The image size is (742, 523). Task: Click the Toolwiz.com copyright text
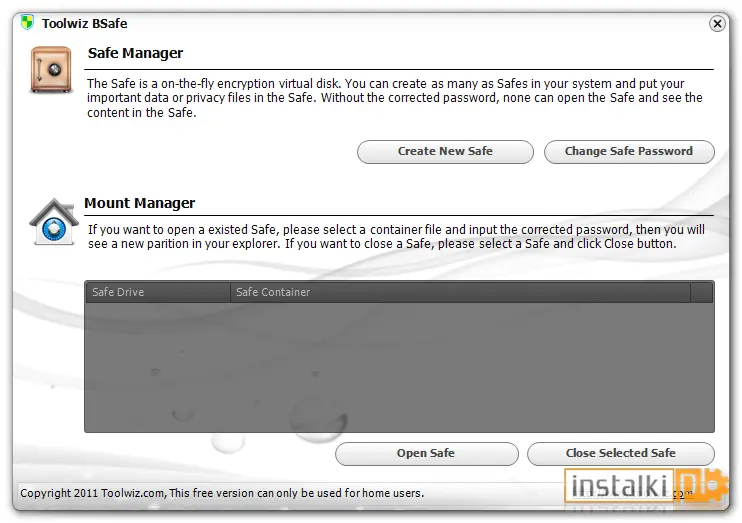pyautogui.click(x=222, y=493)
